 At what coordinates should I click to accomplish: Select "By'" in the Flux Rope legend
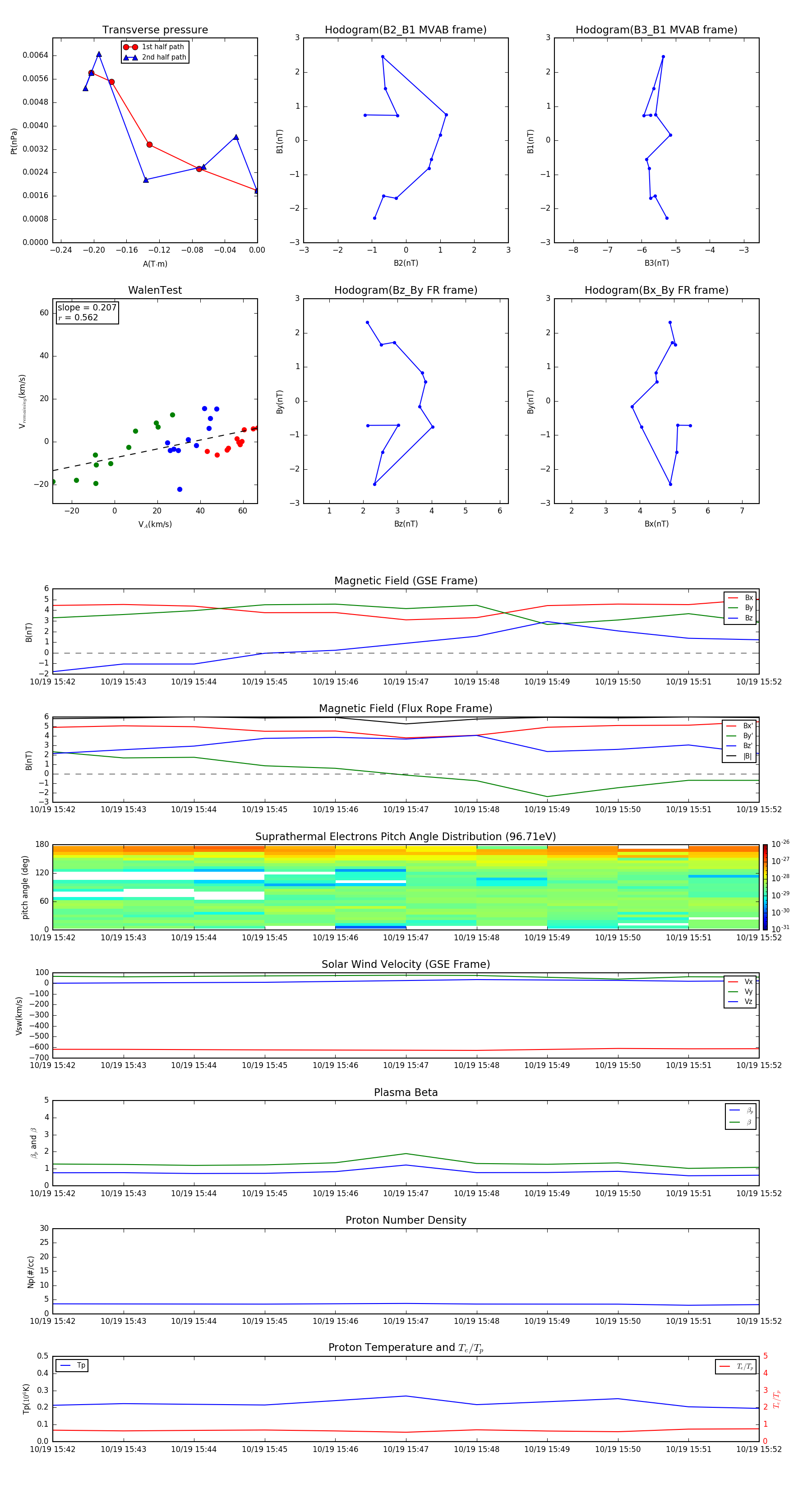click(x=740, y=736)
